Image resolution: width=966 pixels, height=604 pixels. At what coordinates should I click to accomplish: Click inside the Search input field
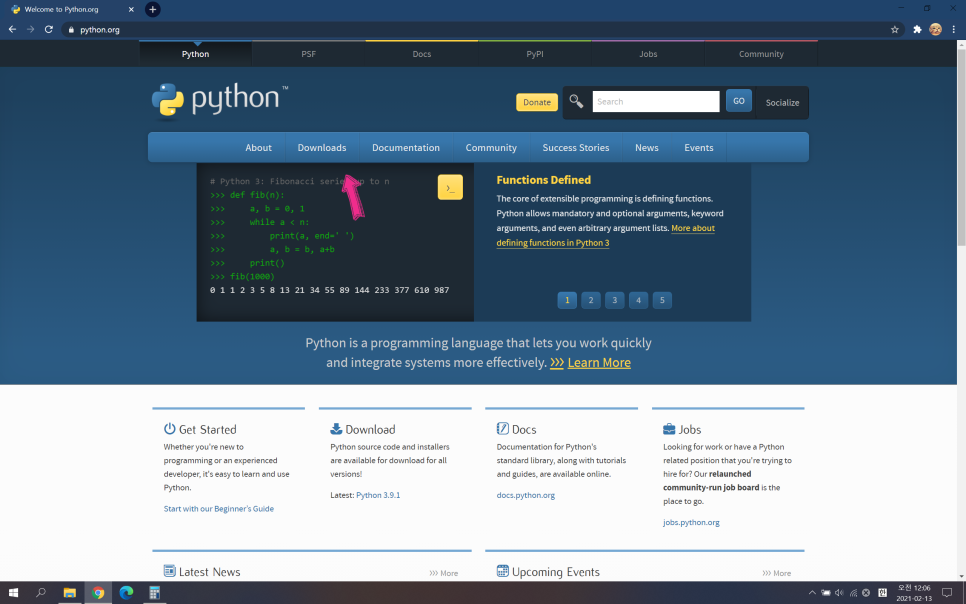coord(656,102)
